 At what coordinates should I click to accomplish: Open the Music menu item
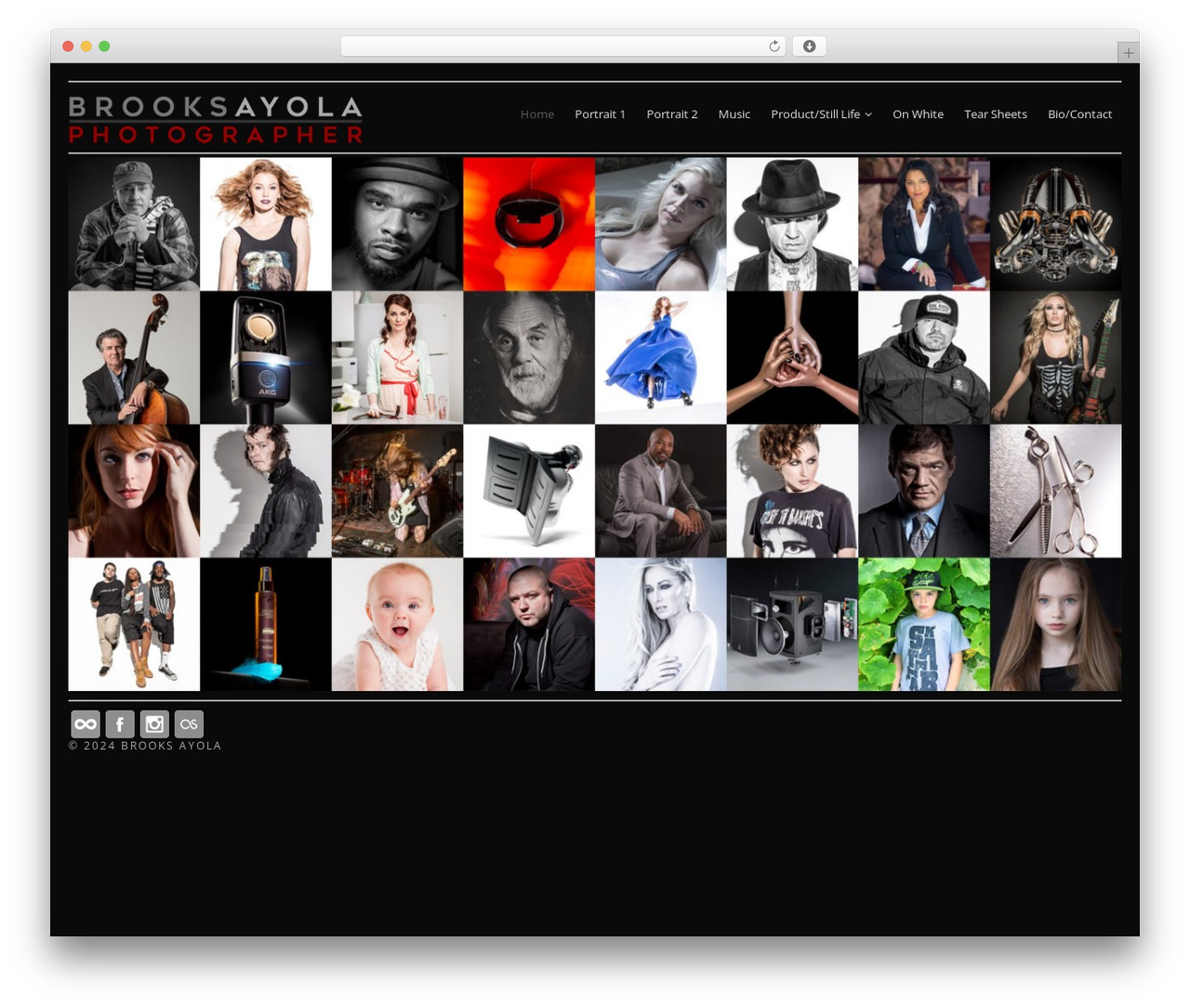click(734, 114)
